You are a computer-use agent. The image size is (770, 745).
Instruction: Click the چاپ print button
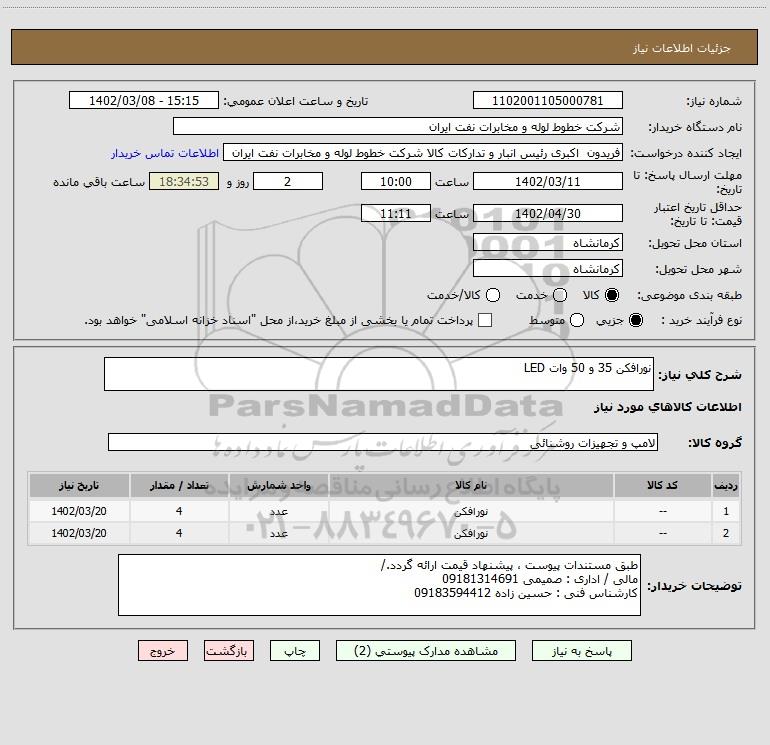click(x=295, y=651)
